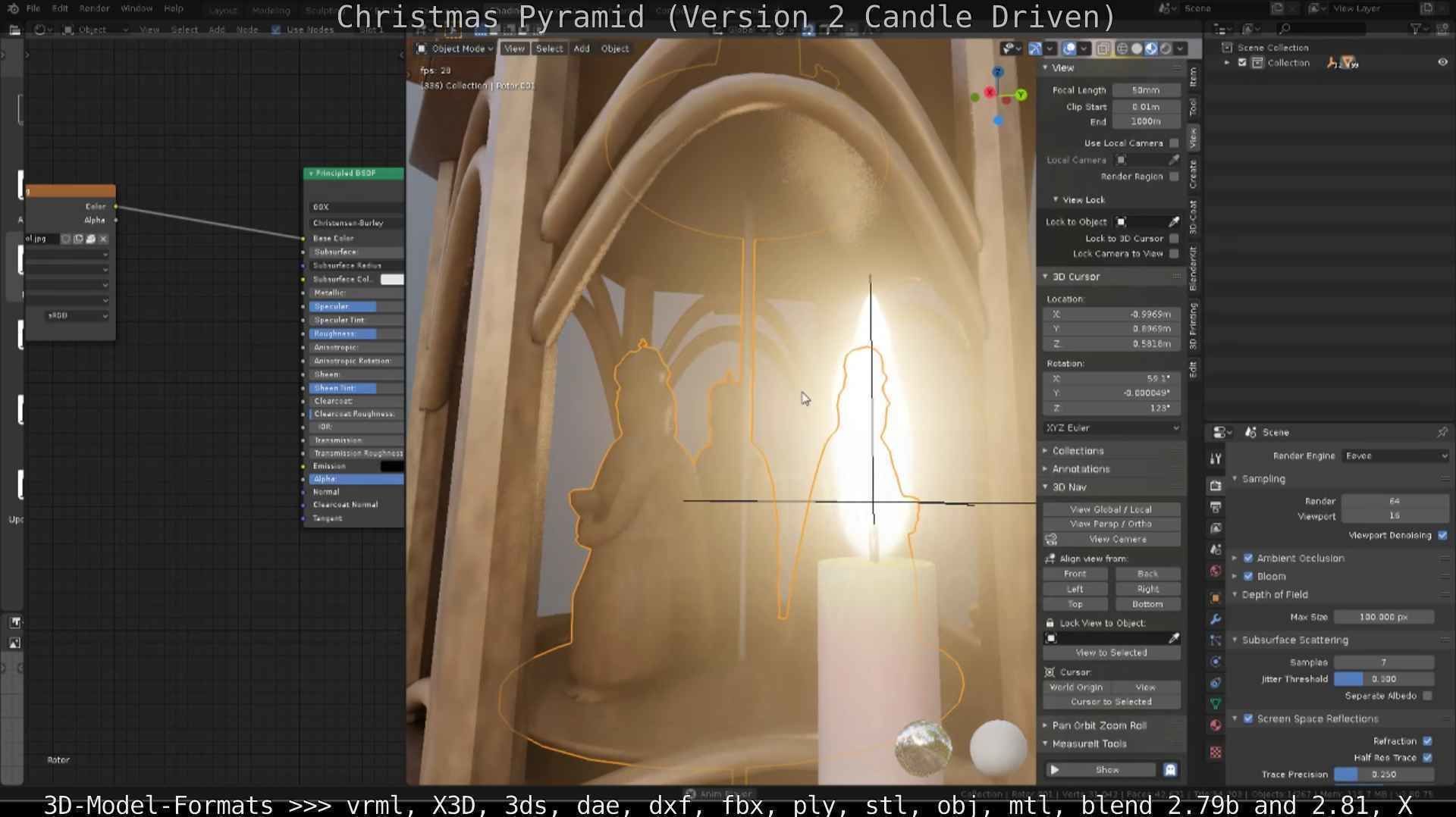
Task: Enable Use Local Camera checkbox
Action: pyautogui.click(x=1174, y=143)
